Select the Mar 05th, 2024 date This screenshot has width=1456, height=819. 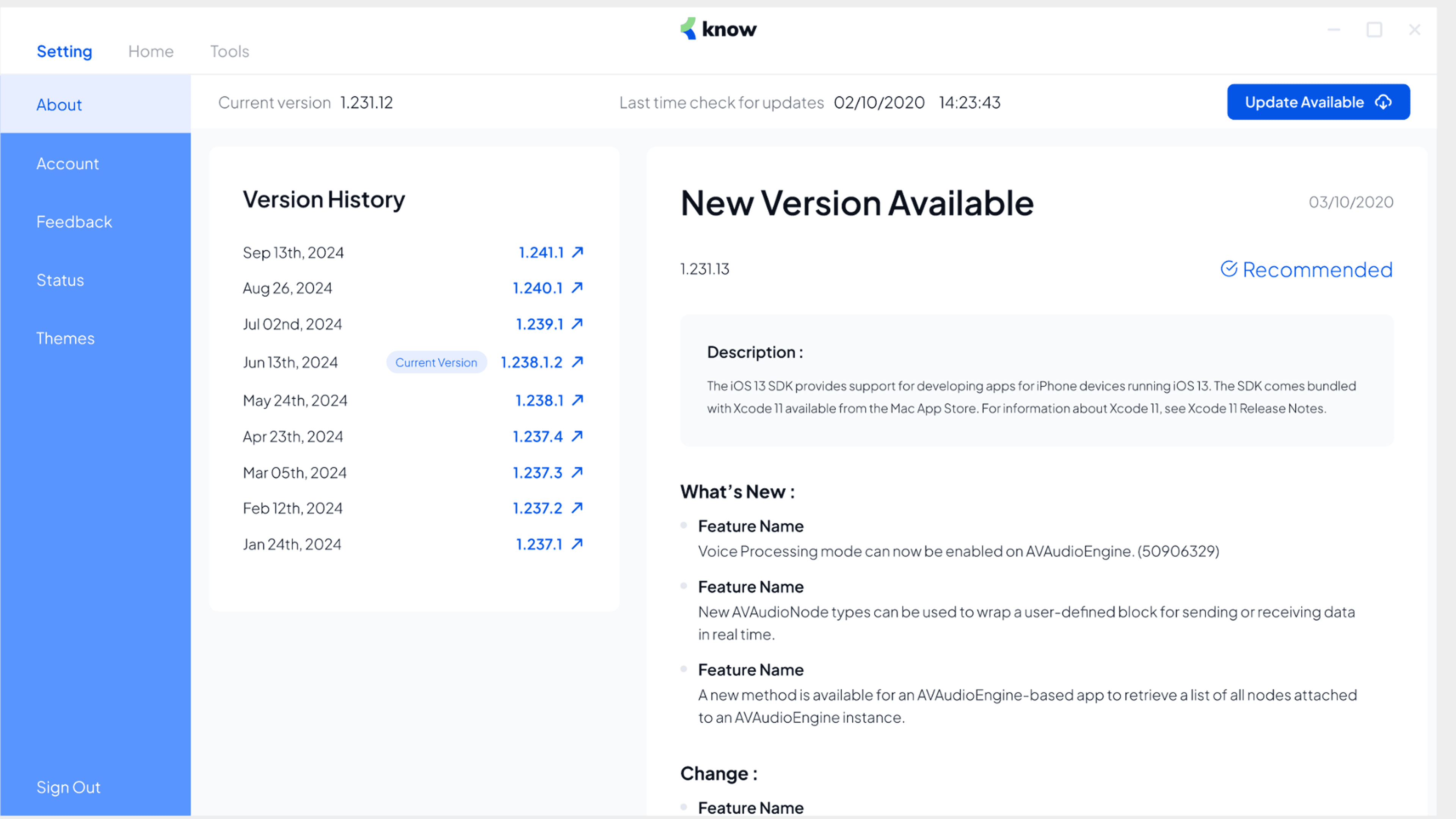coord(295,473)
